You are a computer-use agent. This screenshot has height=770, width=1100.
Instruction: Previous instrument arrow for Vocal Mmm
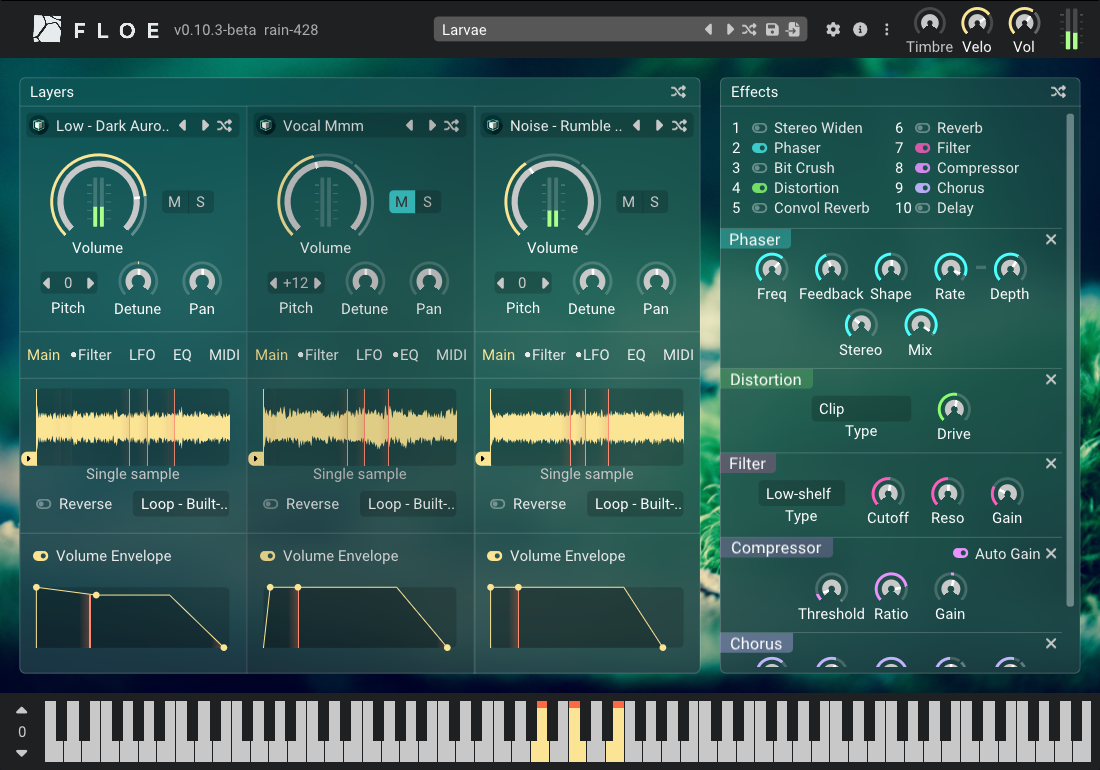(410, 126)
